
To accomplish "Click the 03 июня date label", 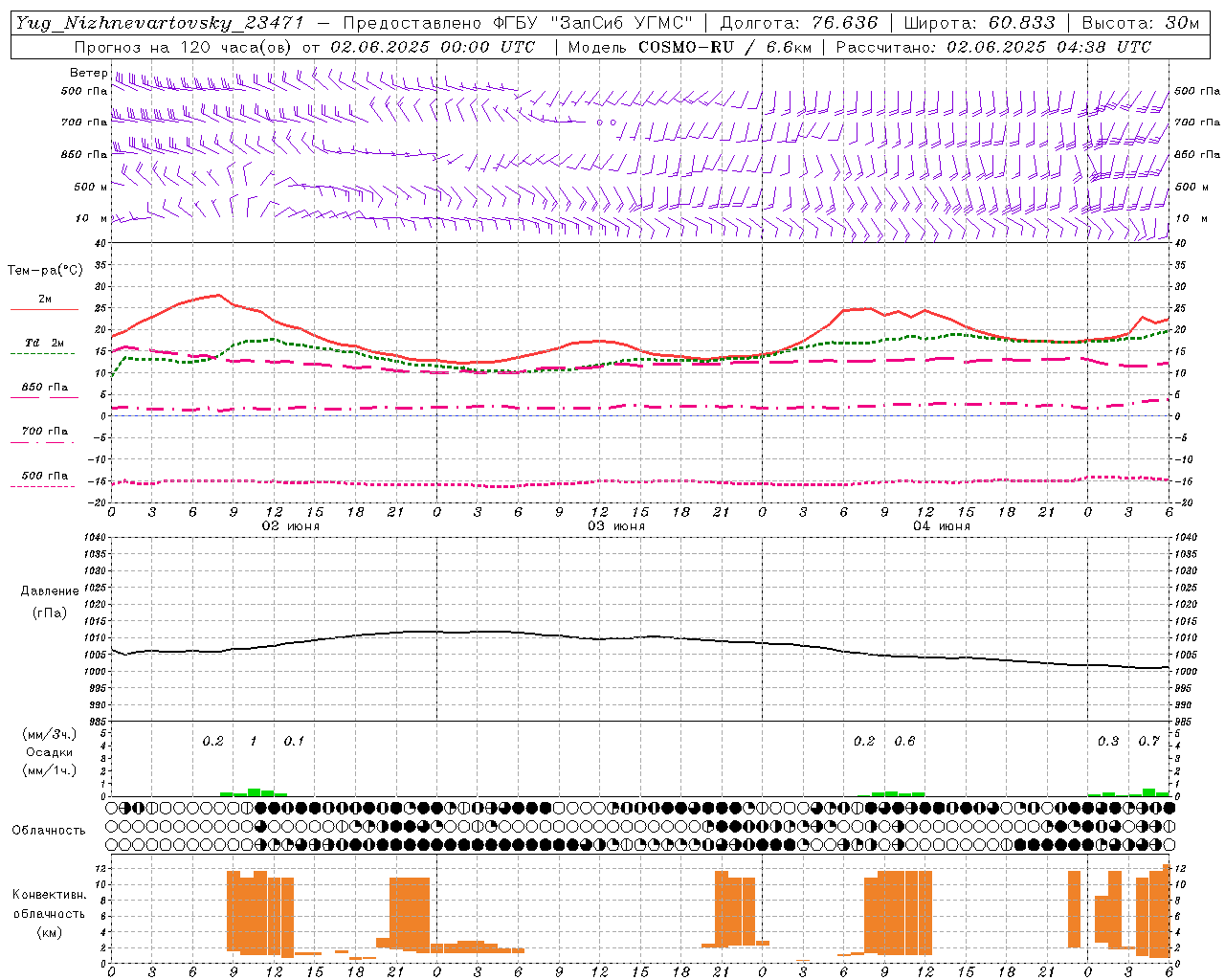I will click(x=616, y=525).
